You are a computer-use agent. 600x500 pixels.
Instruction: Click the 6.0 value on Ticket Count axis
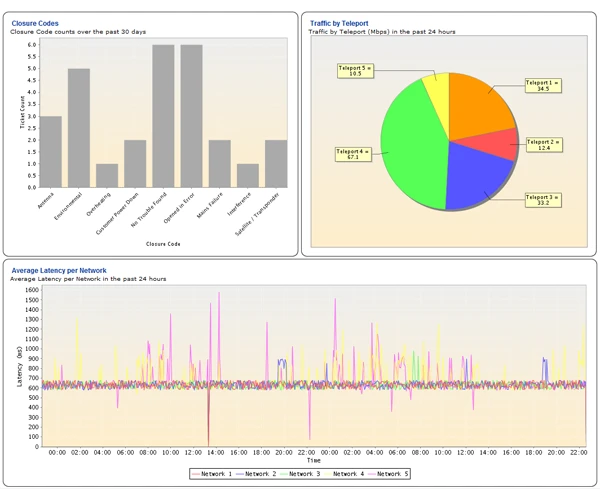pyautogui.click(x=32, y=45)
